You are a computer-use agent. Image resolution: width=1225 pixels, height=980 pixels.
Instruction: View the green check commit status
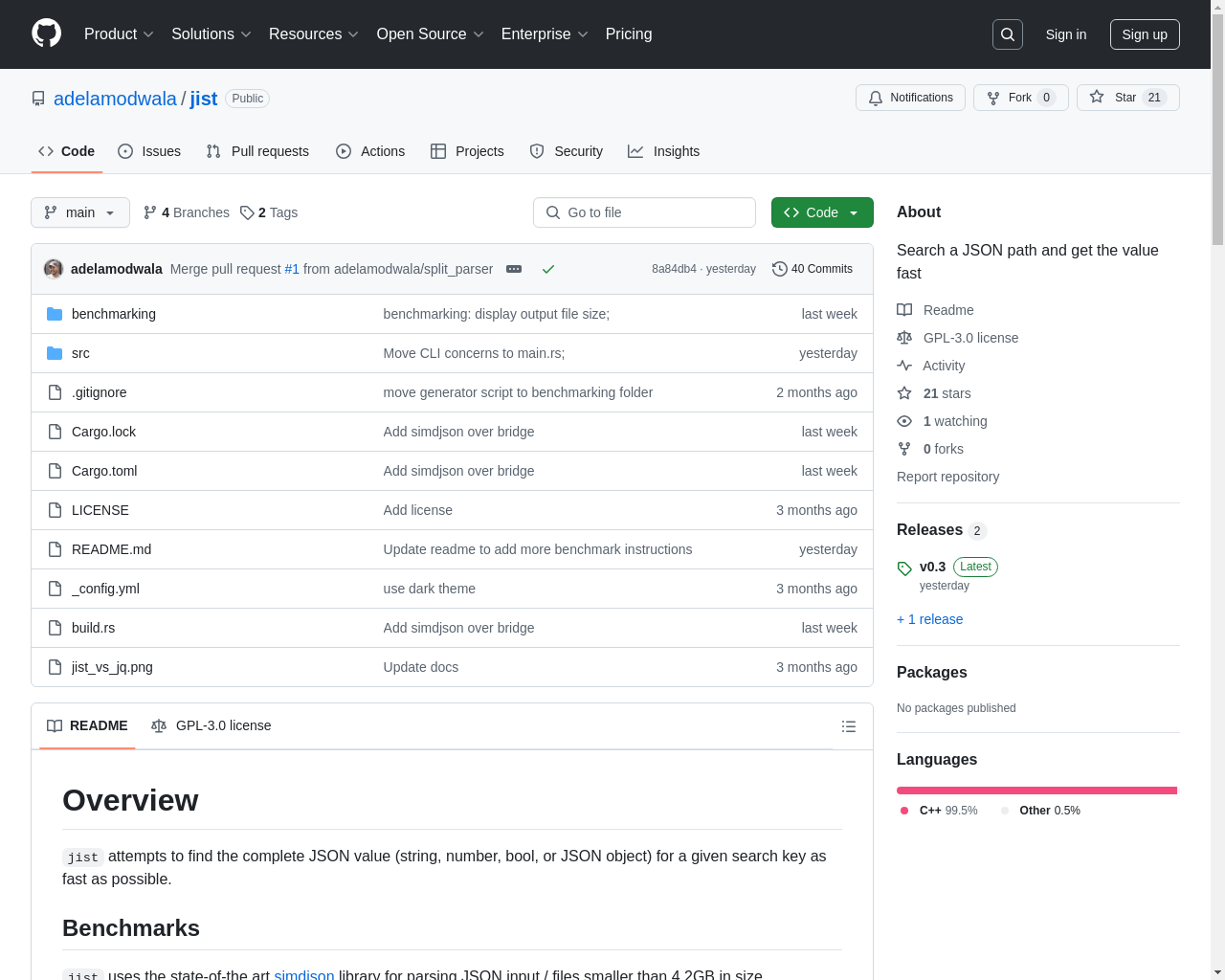(548, 269)
